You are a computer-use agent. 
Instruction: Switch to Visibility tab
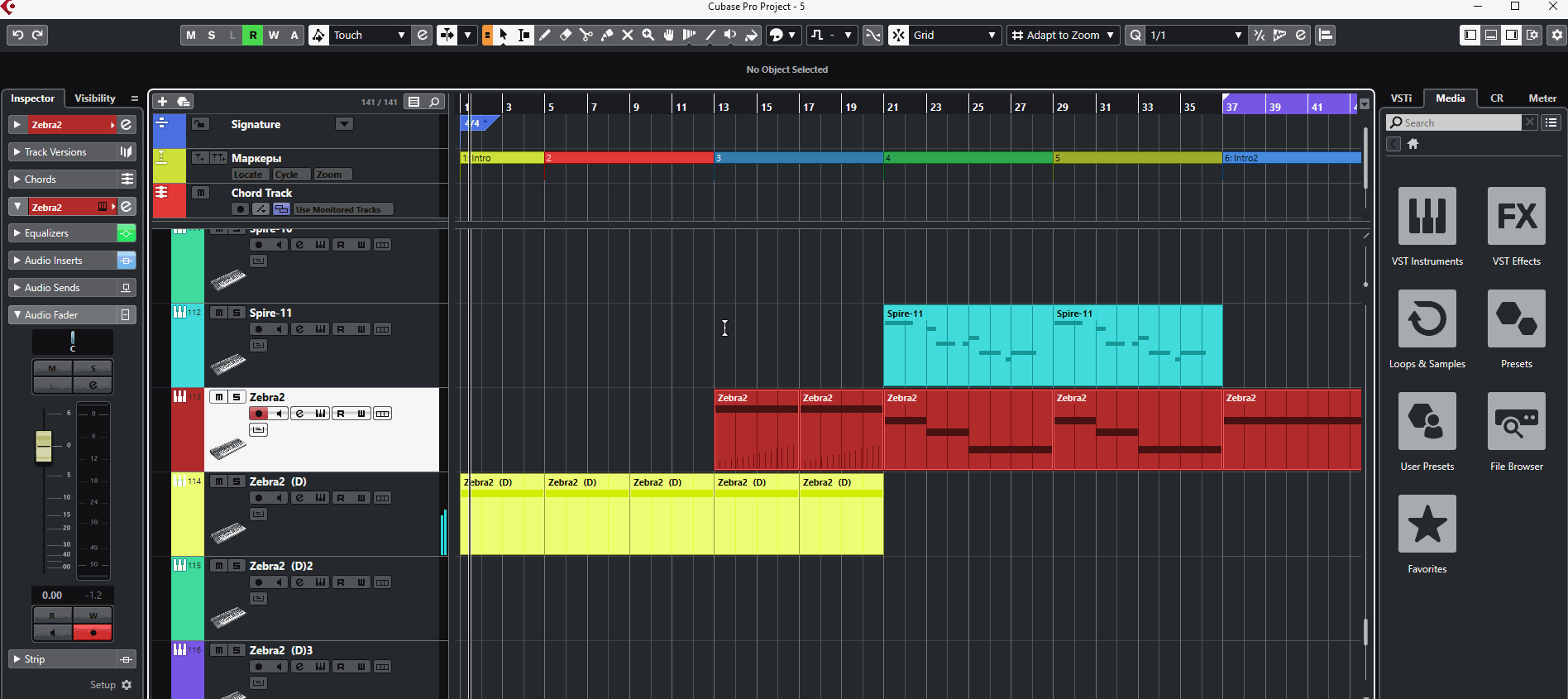coord(95,98)
